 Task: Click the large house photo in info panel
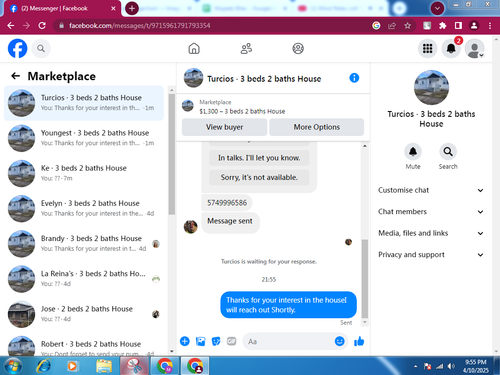pyautogui.click(x=431, y=87)
